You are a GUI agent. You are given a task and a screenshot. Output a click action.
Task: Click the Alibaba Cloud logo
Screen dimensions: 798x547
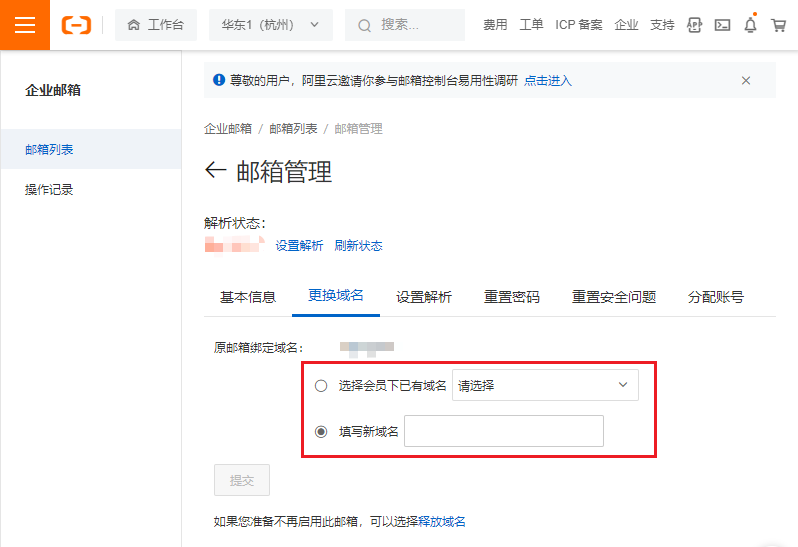coord(76,25)
